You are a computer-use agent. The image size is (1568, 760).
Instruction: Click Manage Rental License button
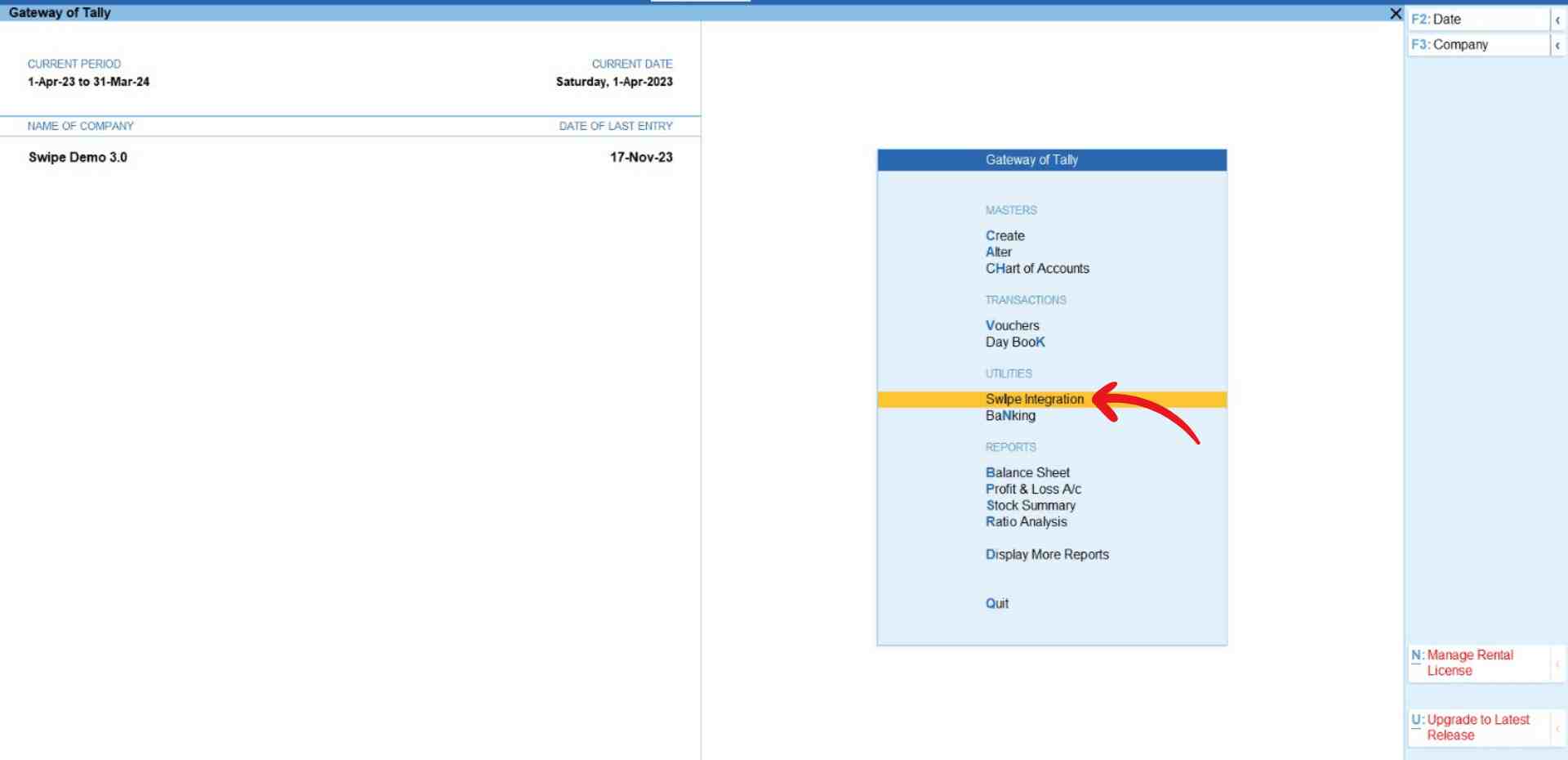click(1478, 663)
